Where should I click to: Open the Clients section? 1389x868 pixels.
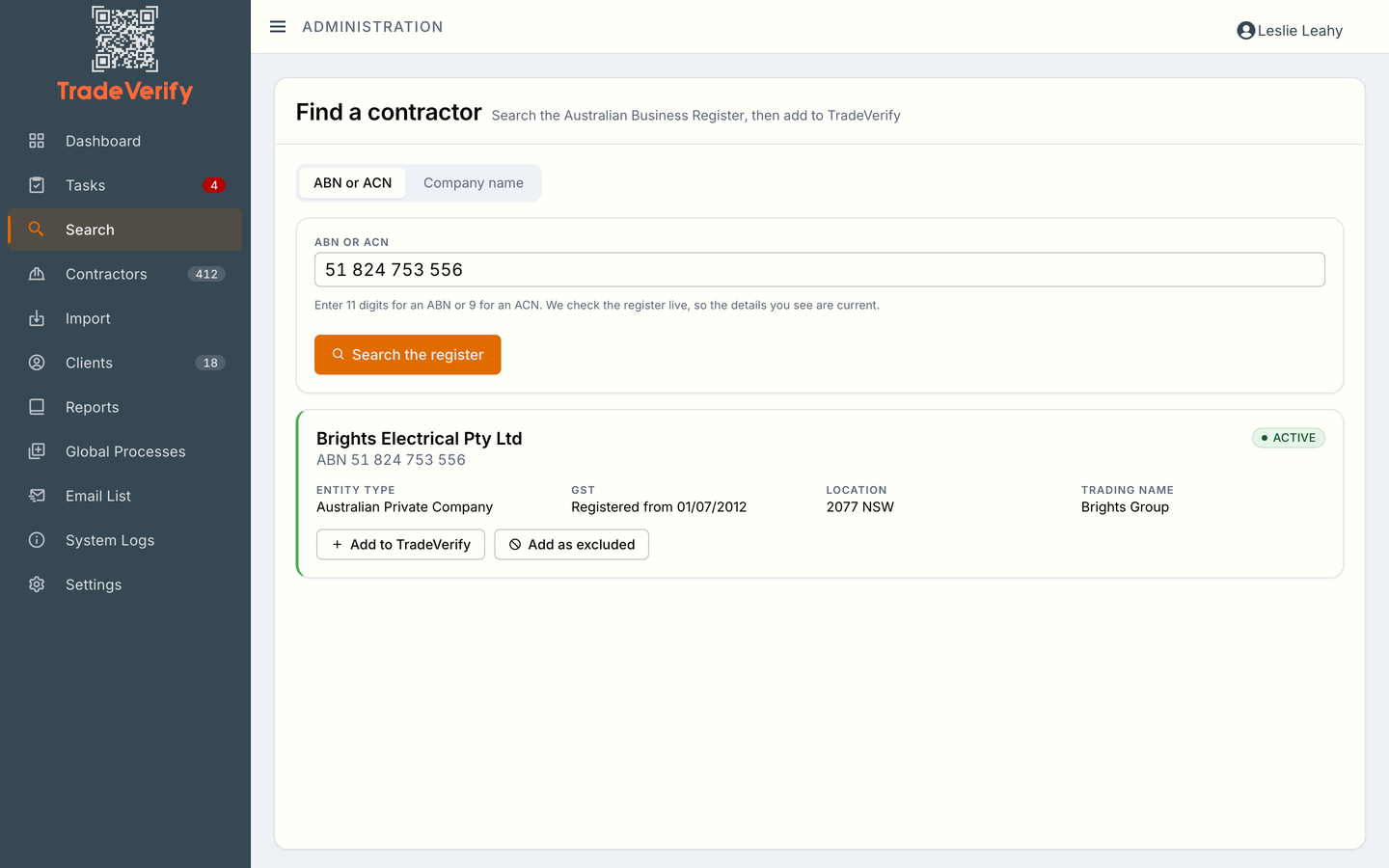125,363
